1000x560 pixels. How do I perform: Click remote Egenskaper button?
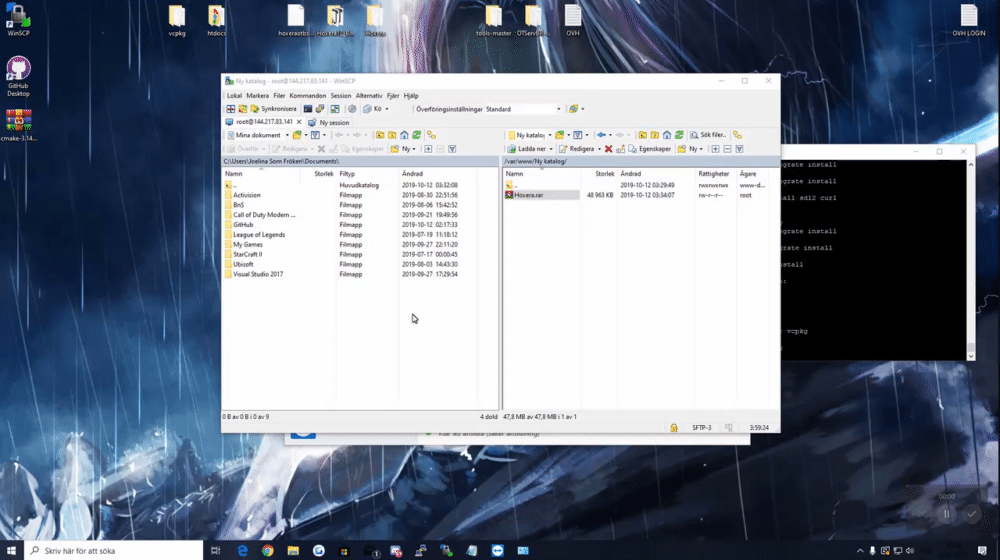click(650, 149)
